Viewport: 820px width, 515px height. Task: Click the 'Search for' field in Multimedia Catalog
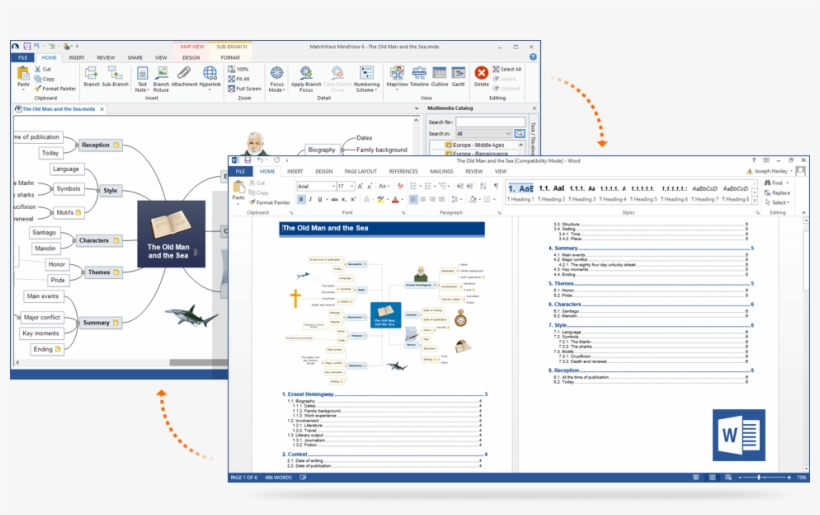pos(490,122)
